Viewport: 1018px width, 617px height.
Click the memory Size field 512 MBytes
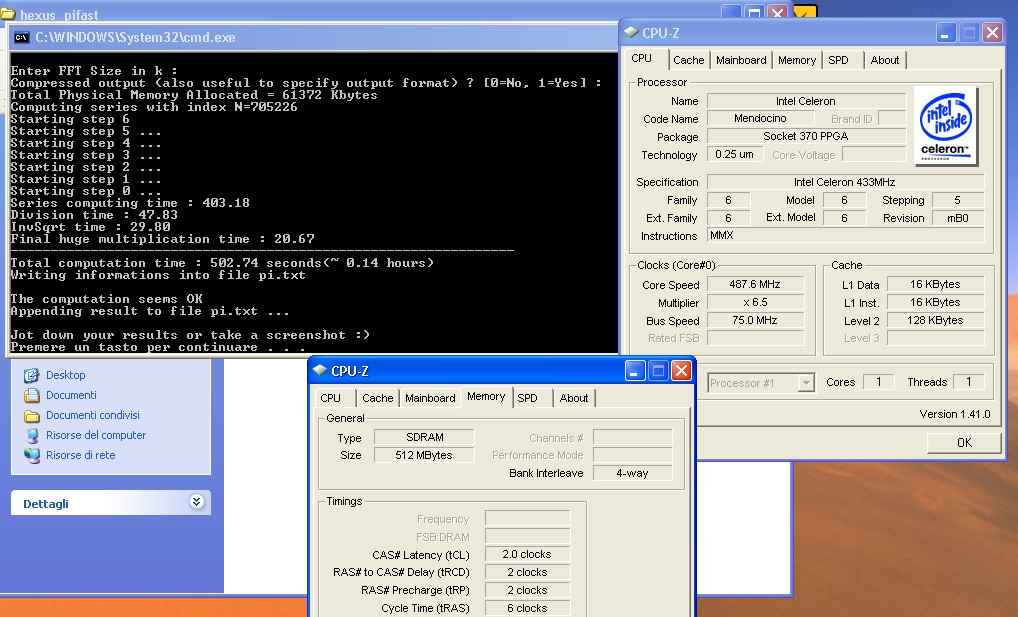point(425,455)
